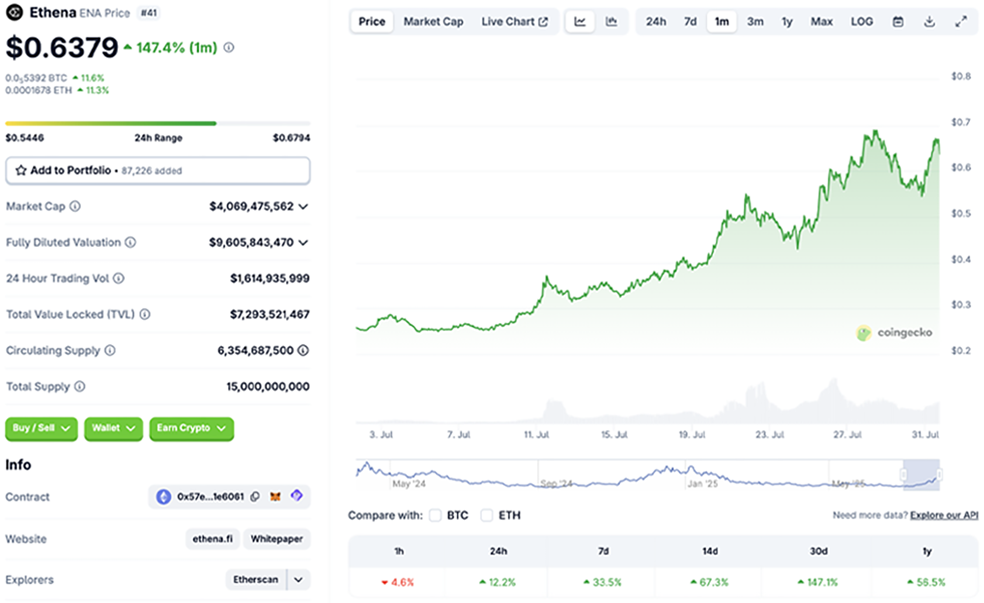
Task: Click the Add to Portfolio button
Action: point(158,171)
